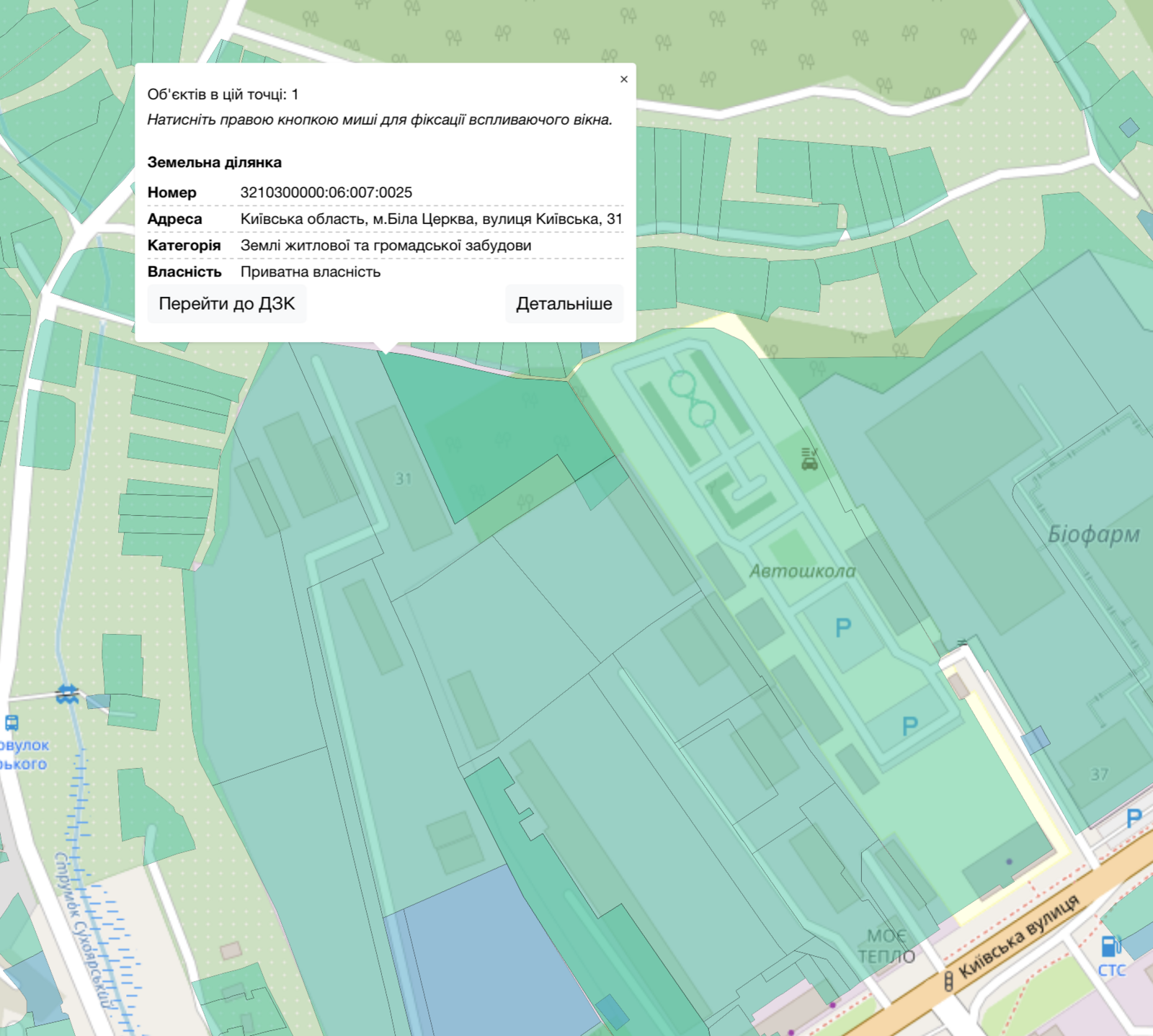Select the bus stop icon at the left edge

point(12,723)
